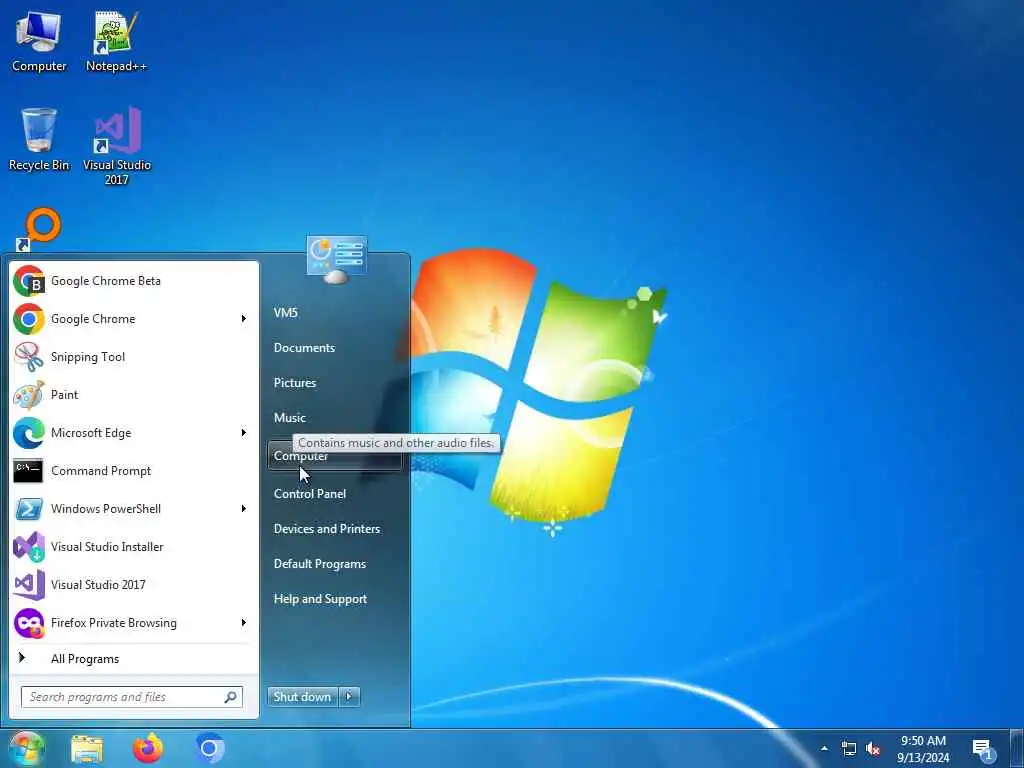
Task: Open Microsoft Edge in Start menu
Action: [x=123, y=432]
